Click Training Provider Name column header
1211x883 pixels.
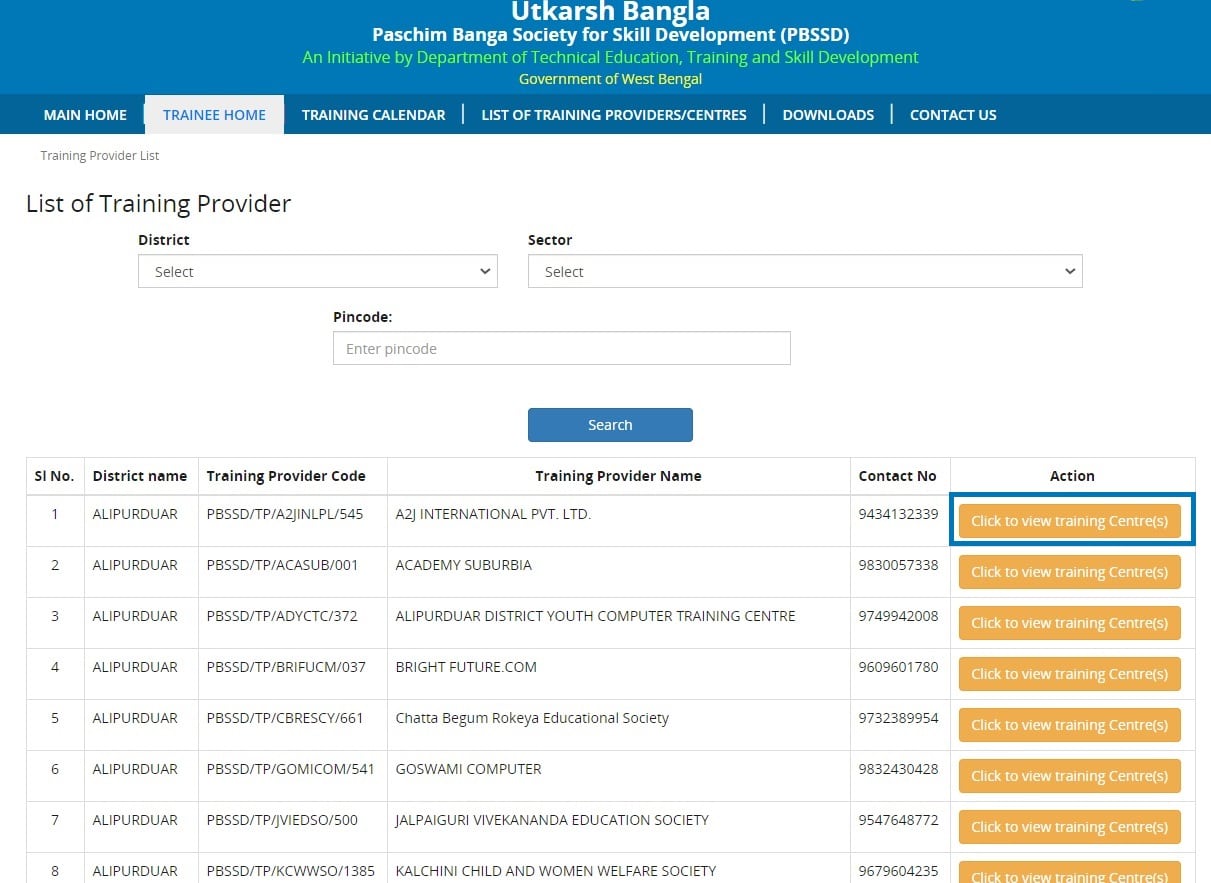(618, 476)
